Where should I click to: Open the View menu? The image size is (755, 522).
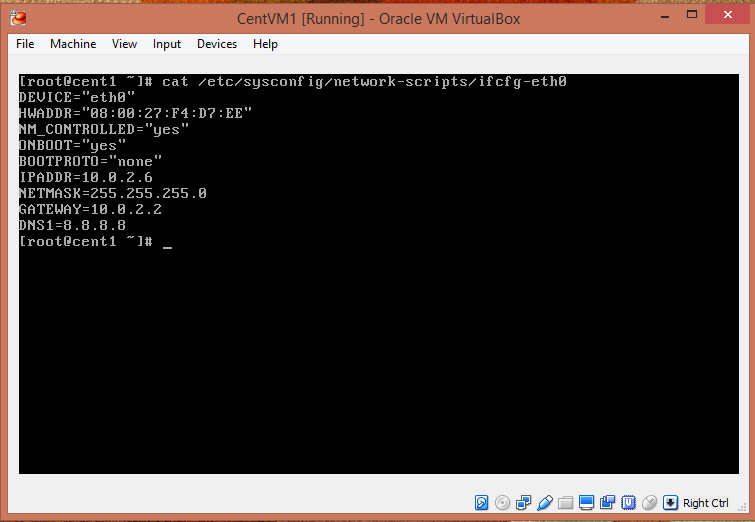pos(125,44)
